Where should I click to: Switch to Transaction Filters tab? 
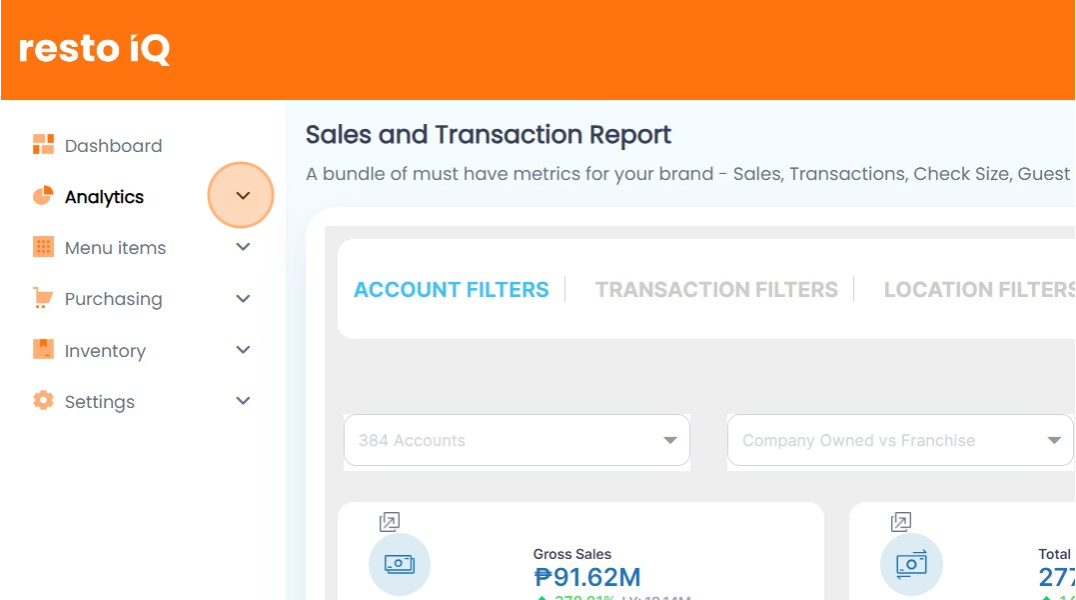tap(716, 290)
